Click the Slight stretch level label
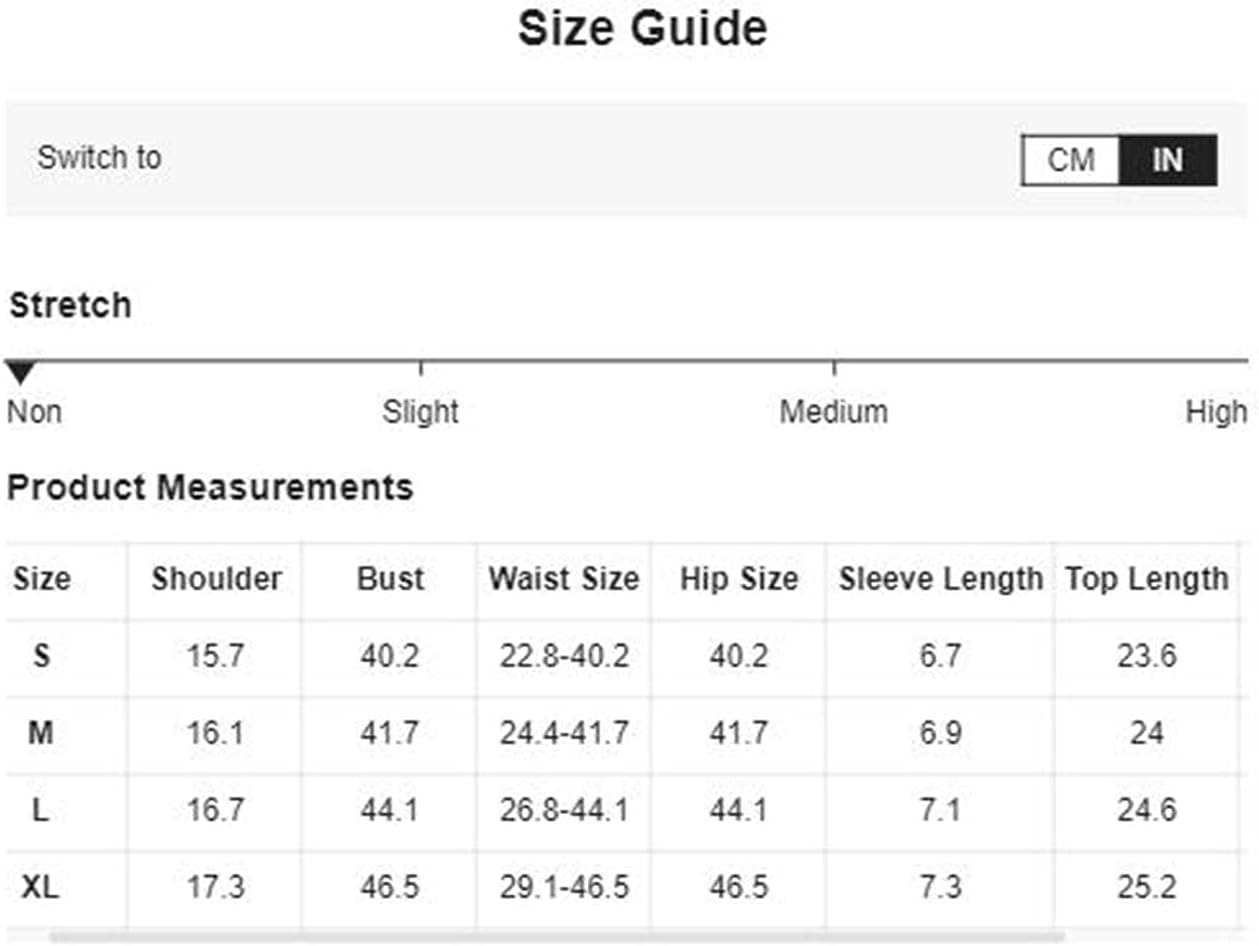Viewport: 1259px width, 946px height. pyautogui.click(x=420, y=412)
